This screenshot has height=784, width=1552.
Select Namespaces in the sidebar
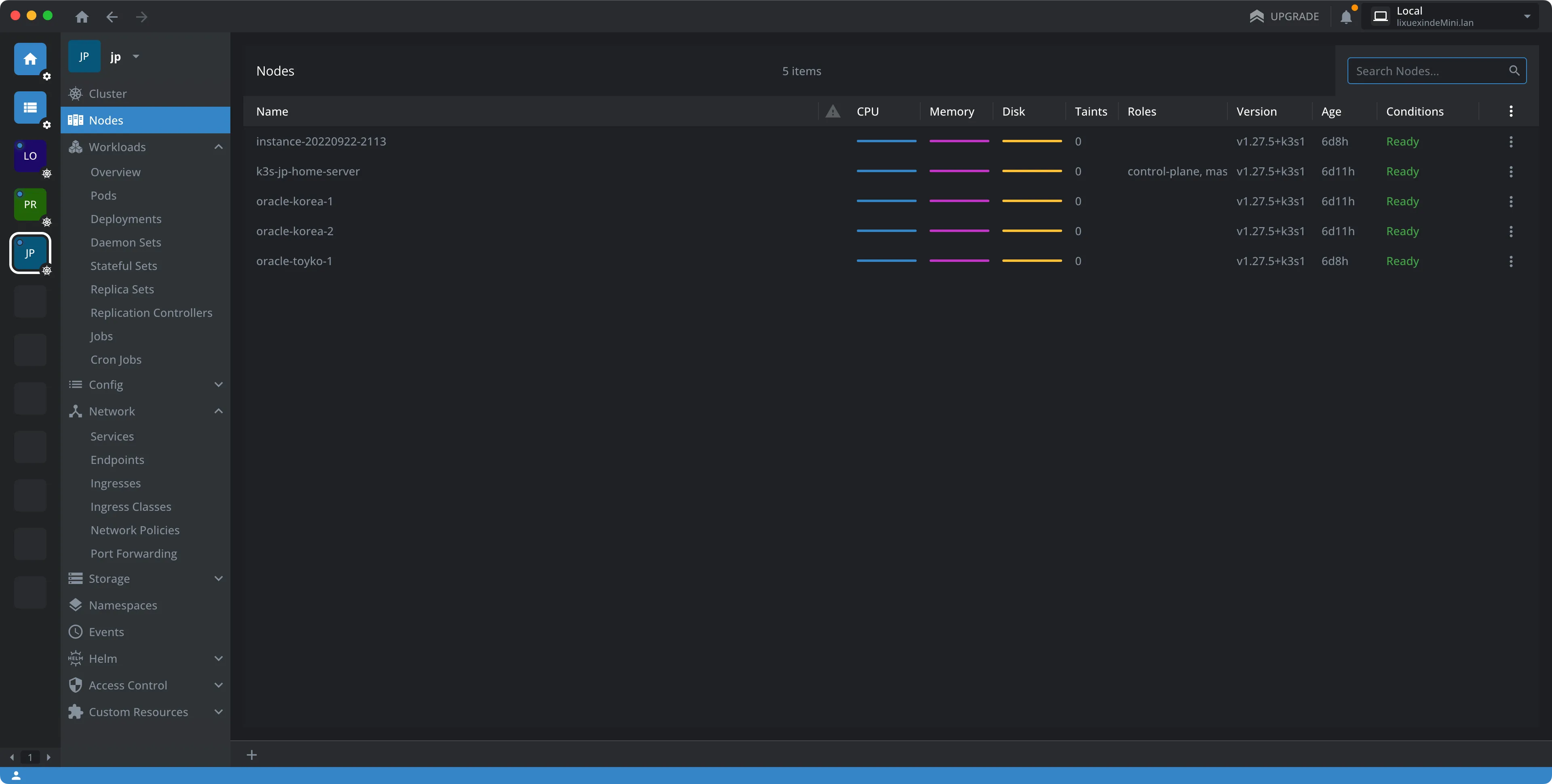[x=123, y=605]
